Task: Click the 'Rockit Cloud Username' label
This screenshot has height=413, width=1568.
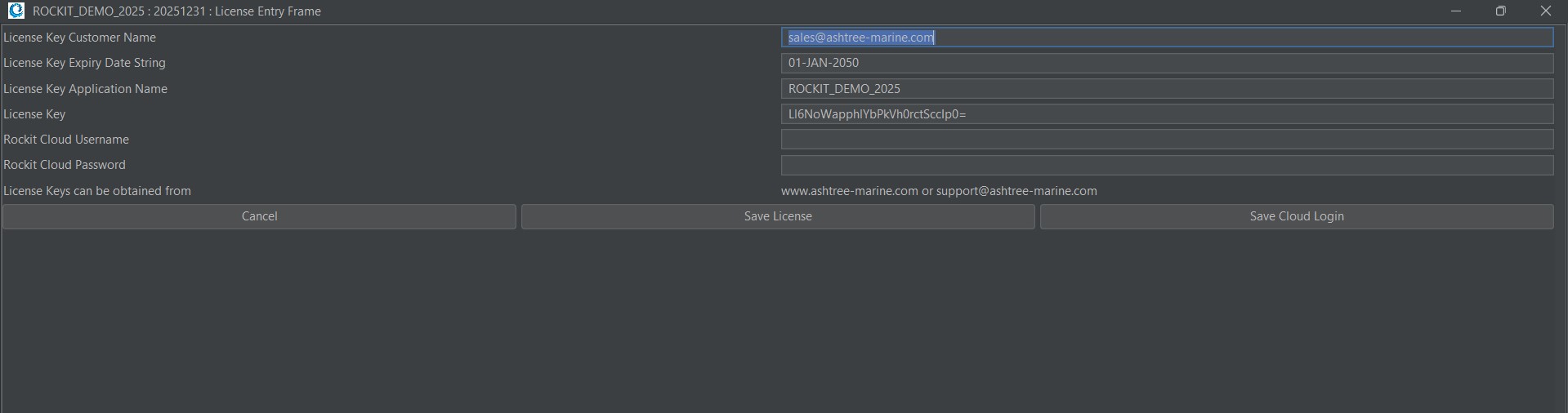Action: point(66,140)
